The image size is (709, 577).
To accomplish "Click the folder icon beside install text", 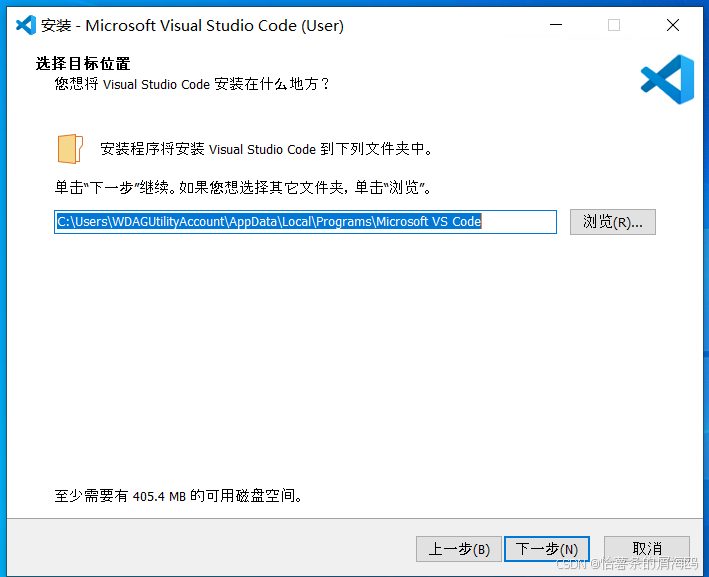I will coord(70,149).
